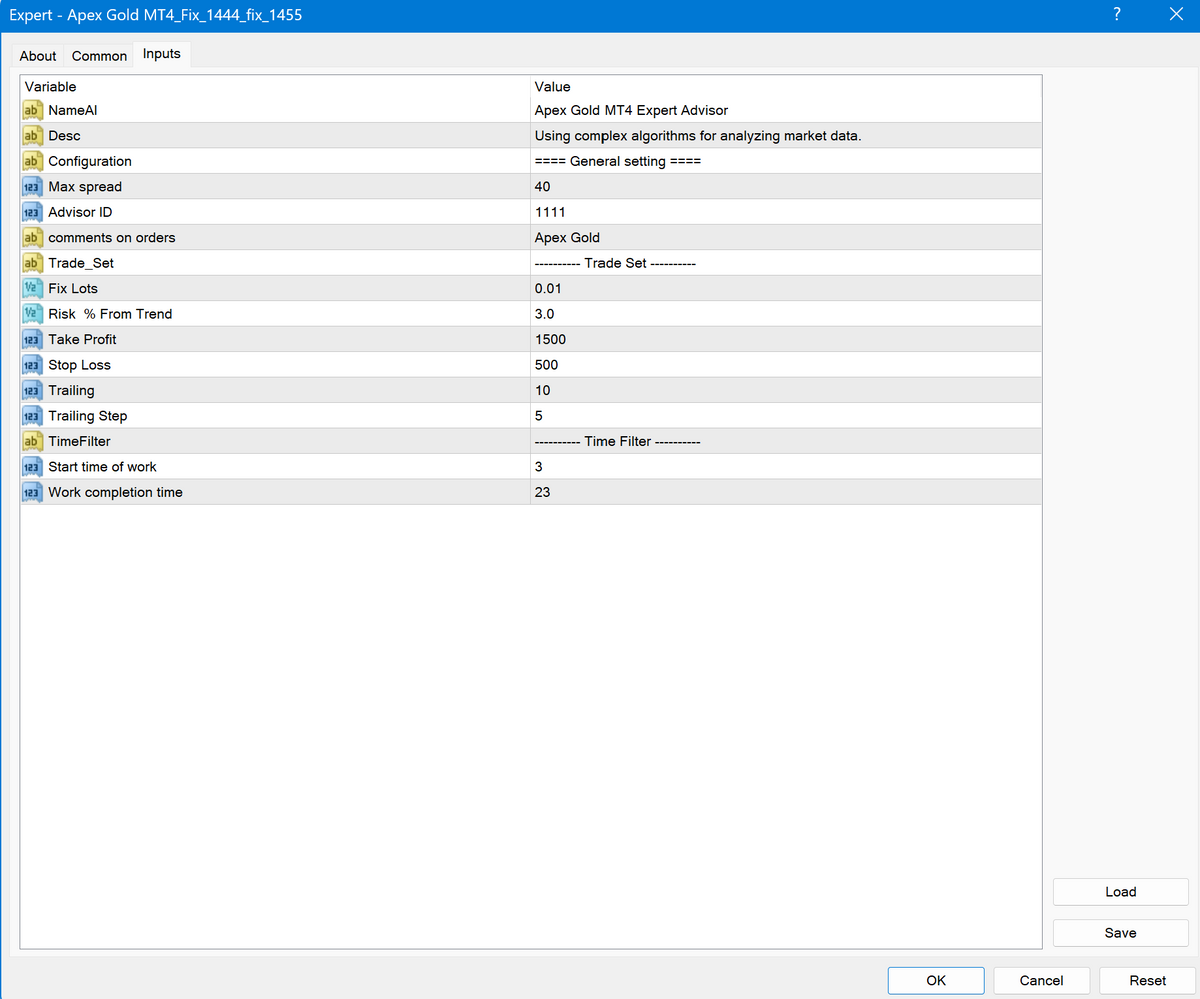Select the icon beside Trailing Step
This screenshot has width=1200, height=999.
click(x=31, y=416)
